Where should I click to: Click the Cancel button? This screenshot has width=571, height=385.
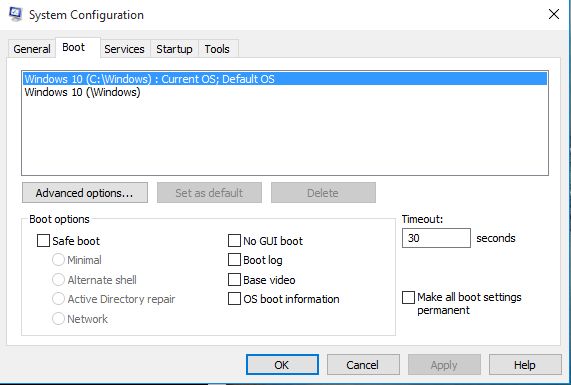point(363,365)
